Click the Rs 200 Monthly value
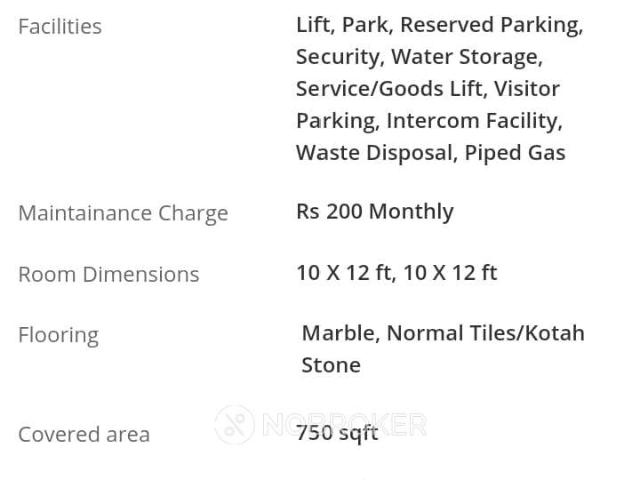Viewport: 640px width, 480px height. pos(375,212)
